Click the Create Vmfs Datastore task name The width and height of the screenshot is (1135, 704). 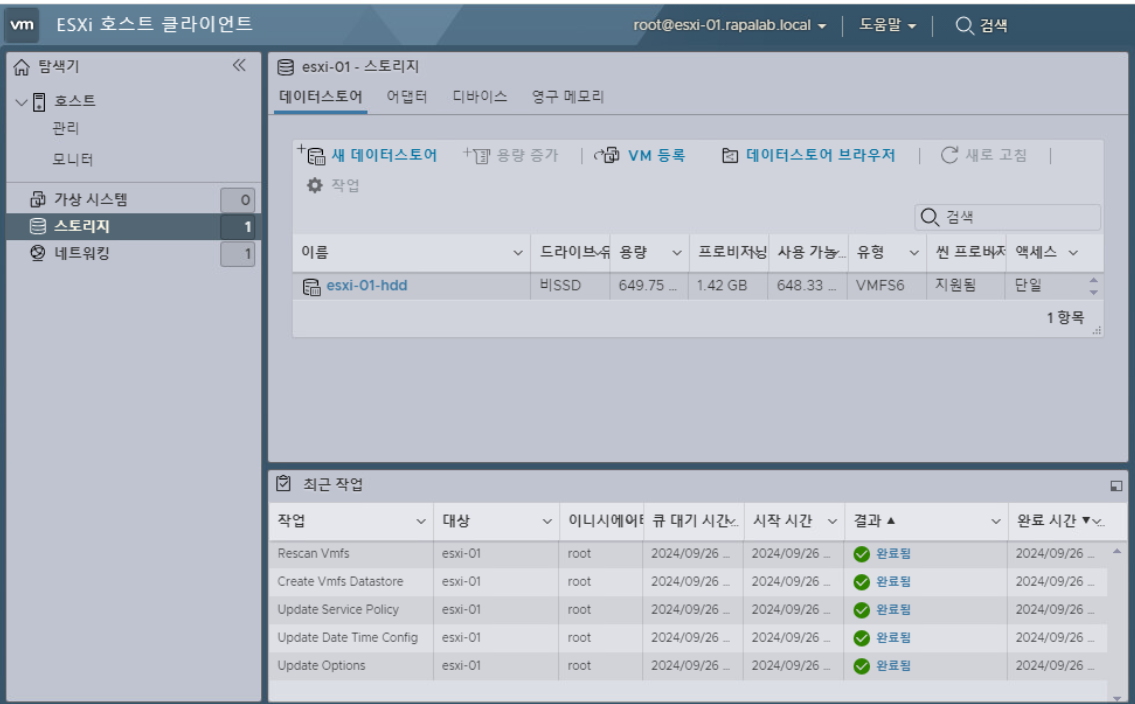click(x=340, y=582)
